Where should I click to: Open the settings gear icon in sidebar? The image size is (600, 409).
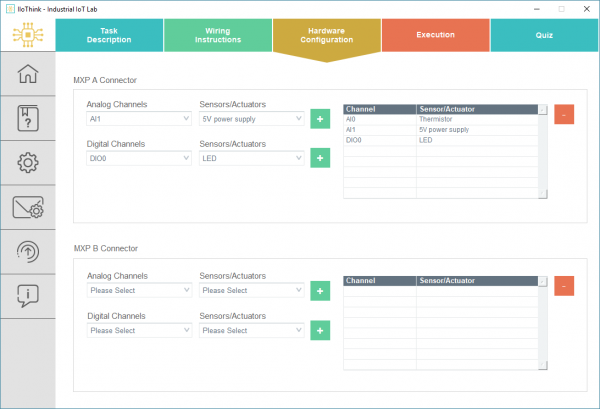click(x=27, y=162)
